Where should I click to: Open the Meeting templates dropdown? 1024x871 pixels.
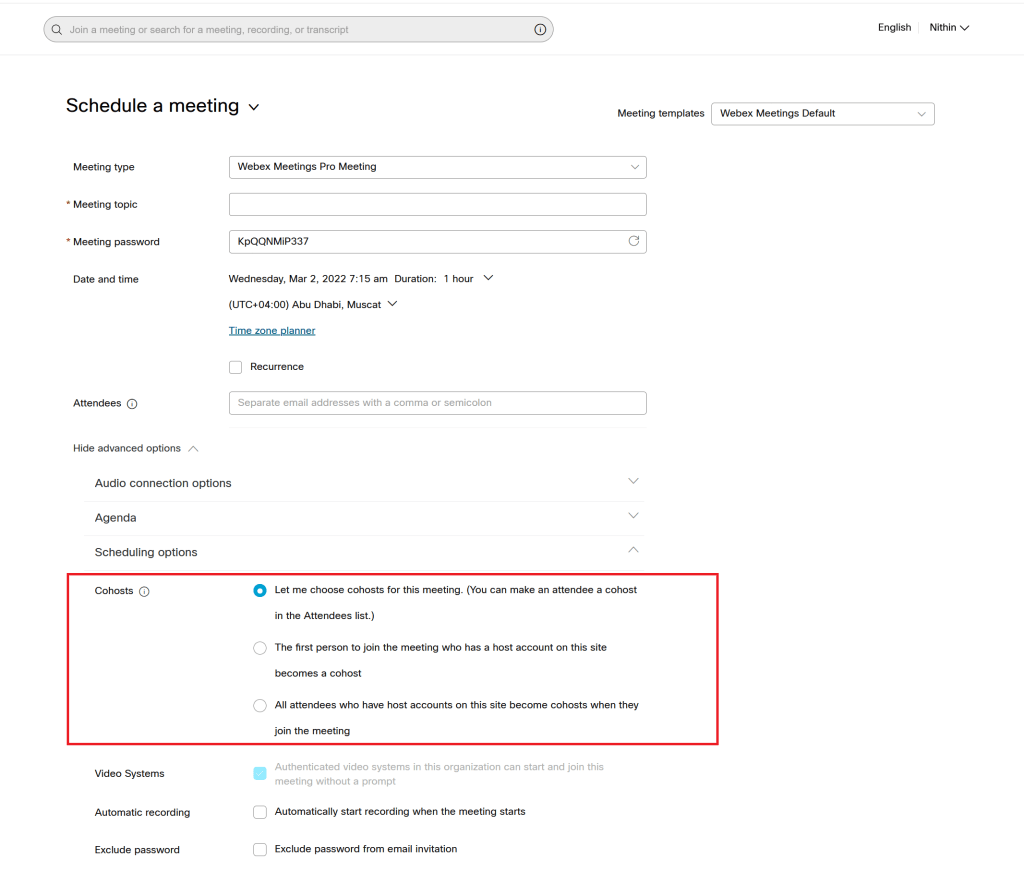[822, 114]
